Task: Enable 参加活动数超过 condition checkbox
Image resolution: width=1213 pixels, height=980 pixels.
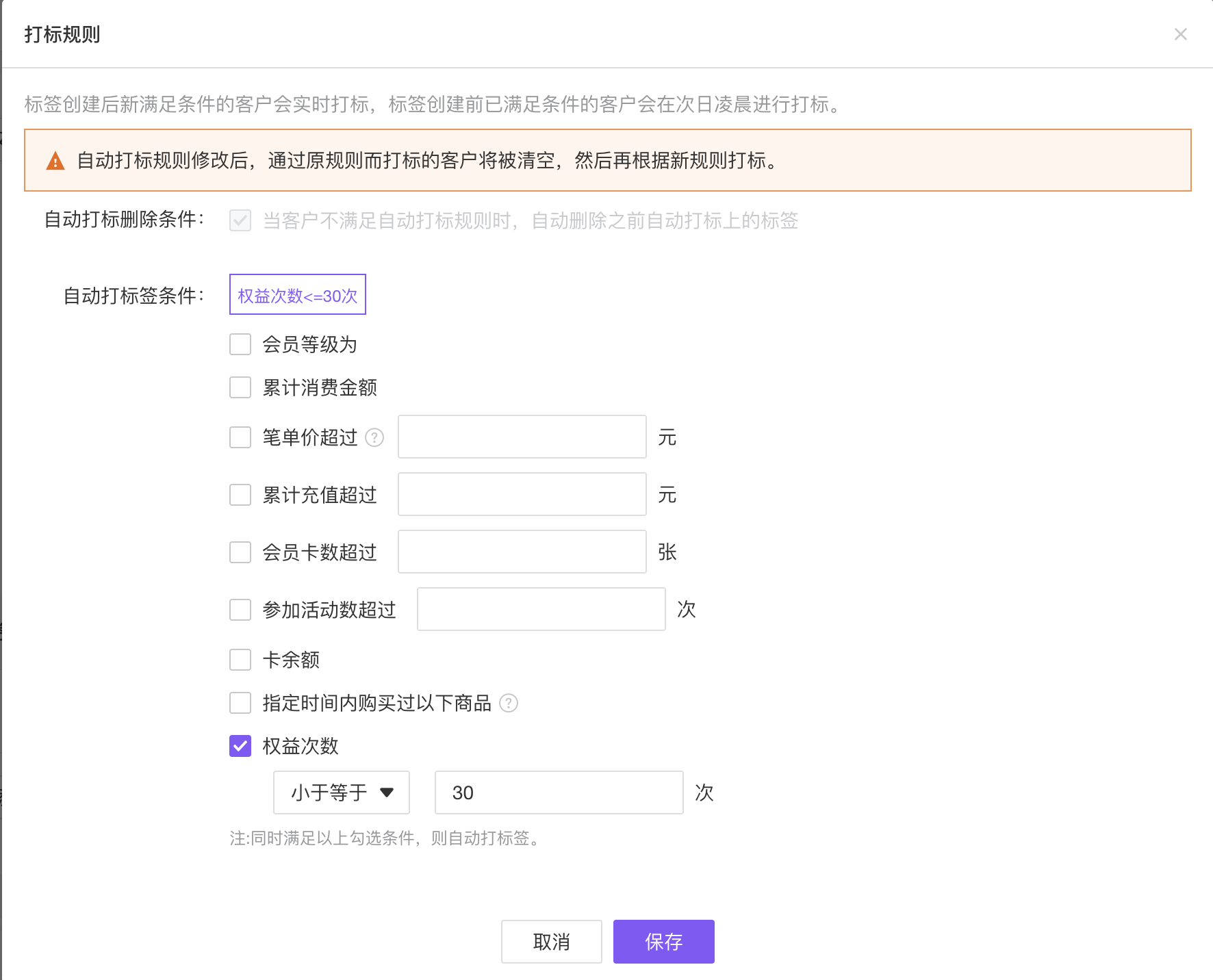Action: coord(240,610)
